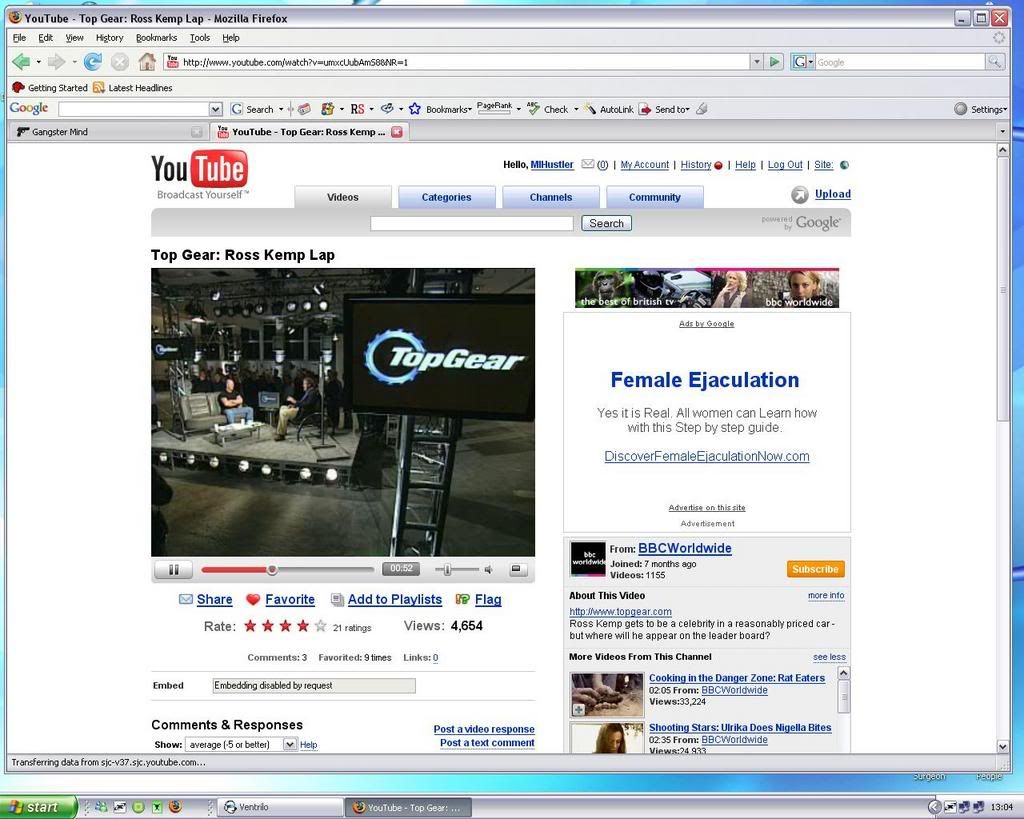The image size is (1024, 819).
Task: Click the Forward navigation arrow
Action: tap(57, 62)
